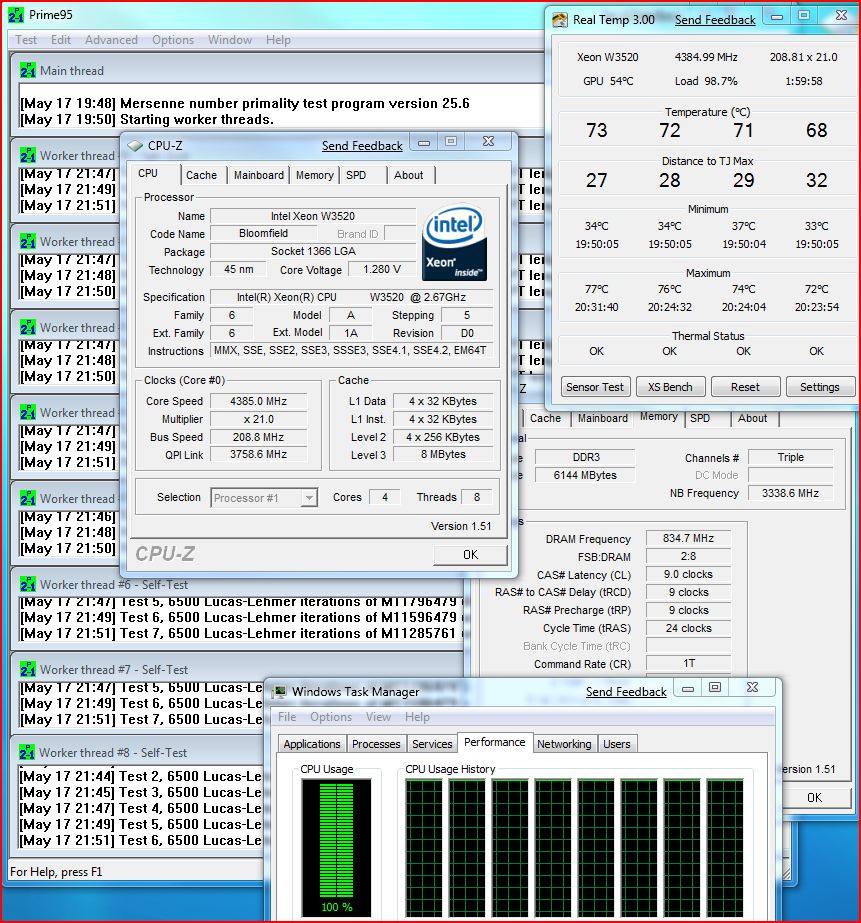Click the Core Voltage 1.280 V field
Image resolution: width=861 pixels, height=923 pixels.
(382, 270)
